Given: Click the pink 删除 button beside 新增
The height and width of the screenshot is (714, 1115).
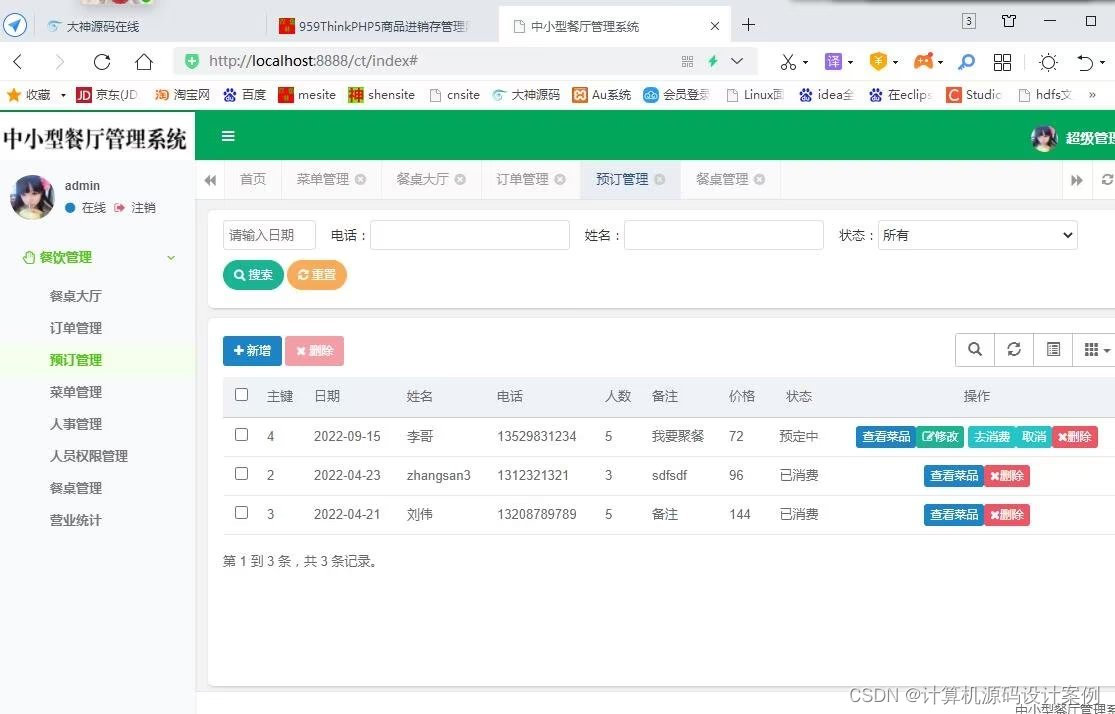Looking at the screenshot, I should (x=314, y=351).
